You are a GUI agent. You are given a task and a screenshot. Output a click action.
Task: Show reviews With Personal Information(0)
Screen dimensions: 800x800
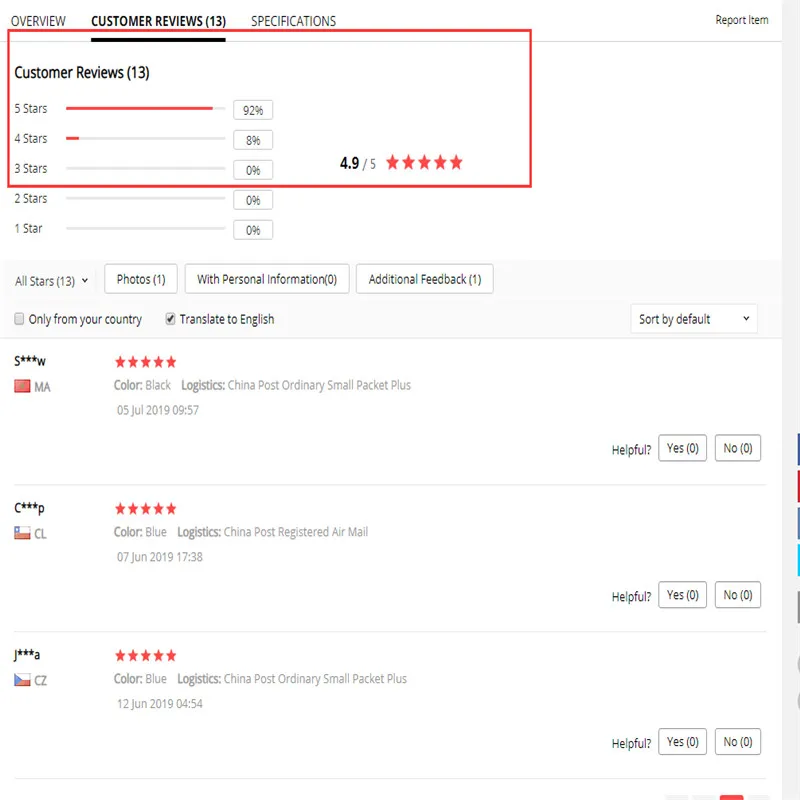267,279
